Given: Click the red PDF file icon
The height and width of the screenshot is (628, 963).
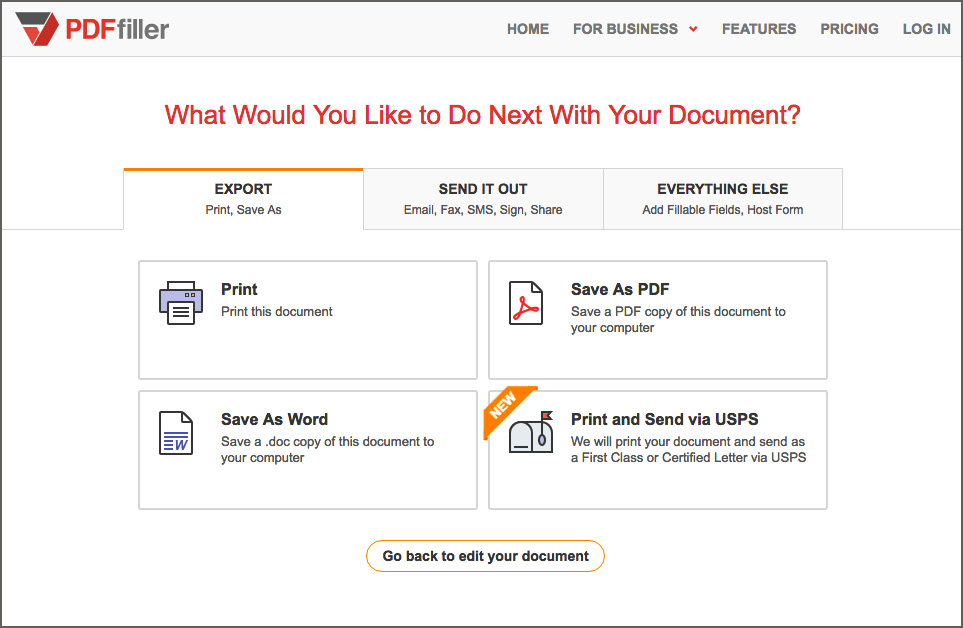Looking at the screenshot, I should pyautogui.click(x=526, y=303).
